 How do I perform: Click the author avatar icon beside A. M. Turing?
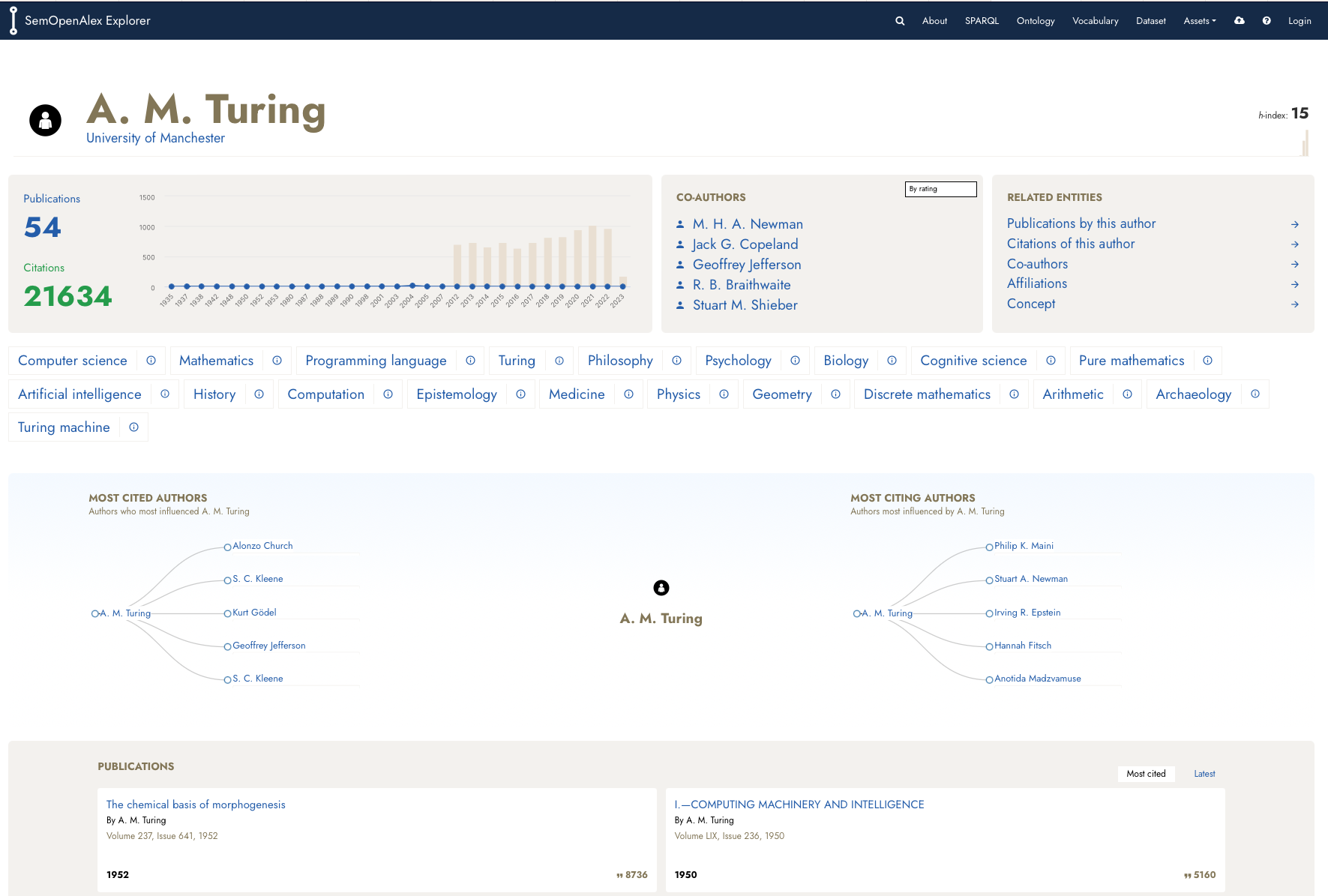click(x=45, y=120)
